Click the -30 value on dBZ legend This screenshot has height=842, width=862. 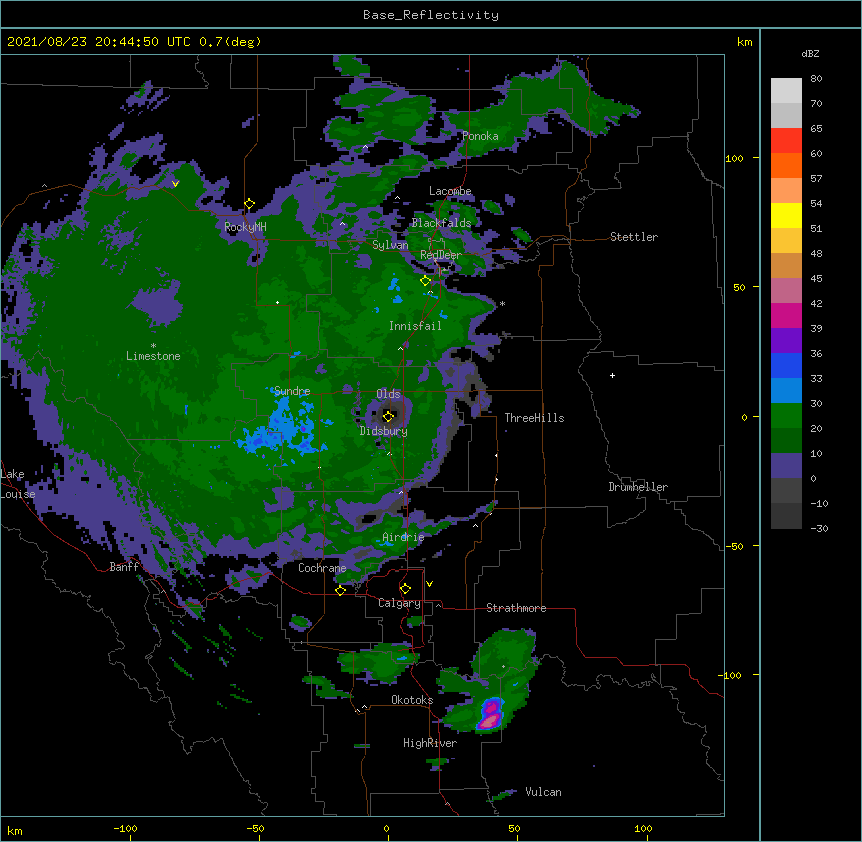pyautogui.click(x=819, y=528)
